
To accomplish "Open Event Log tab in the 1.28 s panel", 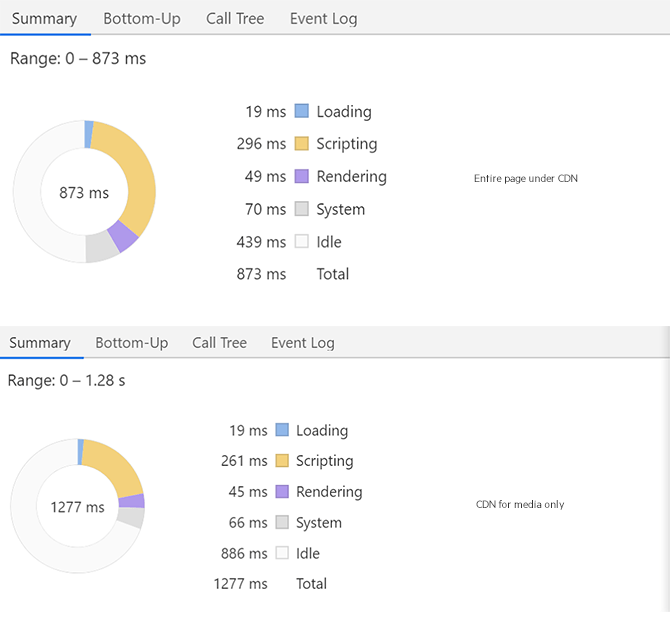I will (302, 343).
